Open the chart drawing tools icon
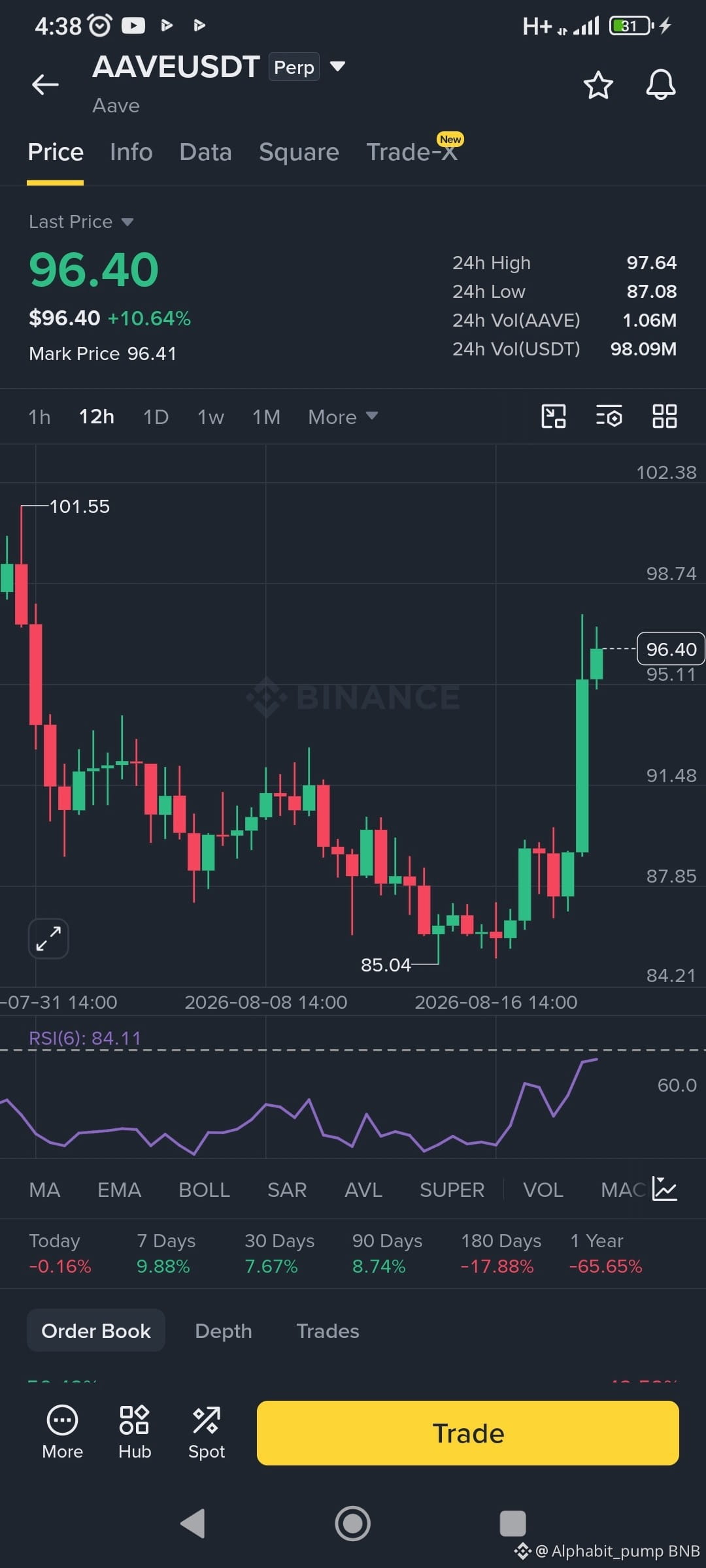 554,416
